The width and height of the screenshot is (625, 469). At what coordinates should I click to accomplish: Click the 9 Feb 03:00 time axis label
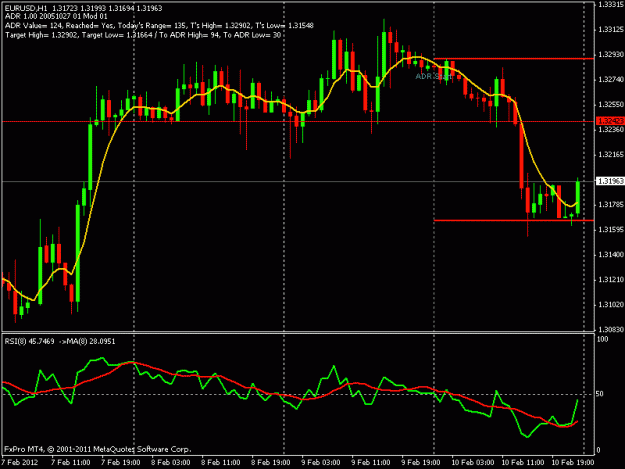pos(320,462)
